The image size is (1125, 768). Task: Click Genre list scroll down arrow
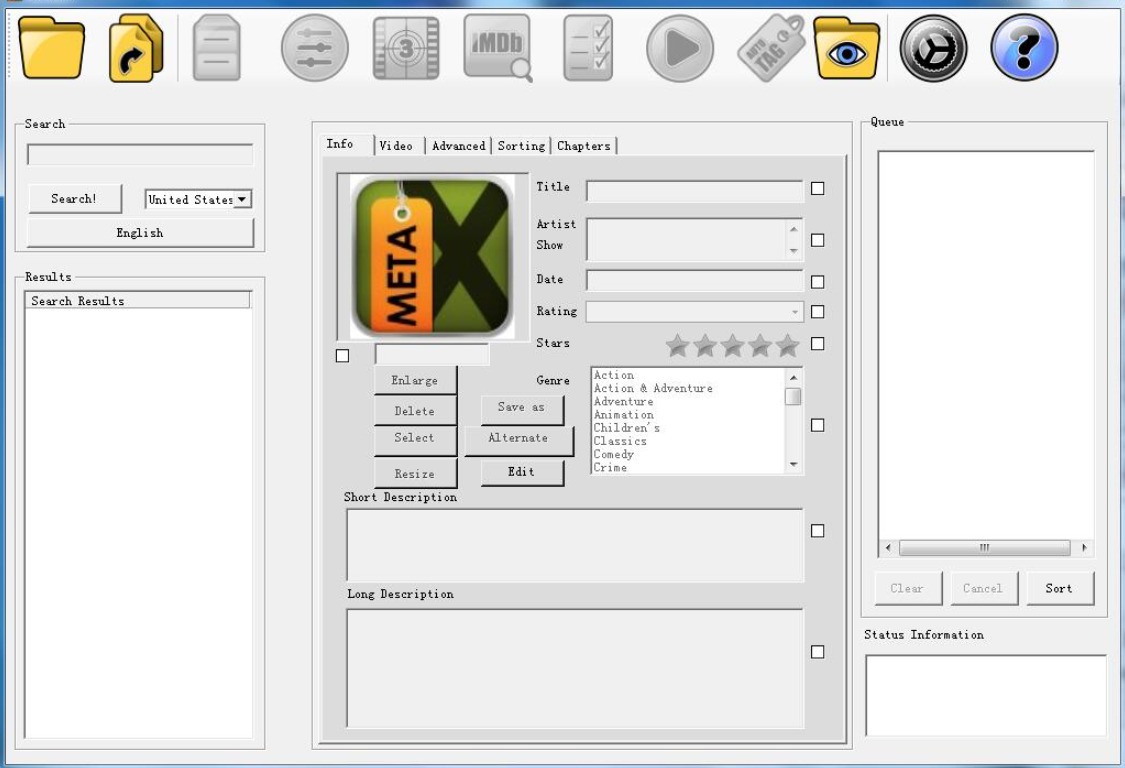point(794,464)
